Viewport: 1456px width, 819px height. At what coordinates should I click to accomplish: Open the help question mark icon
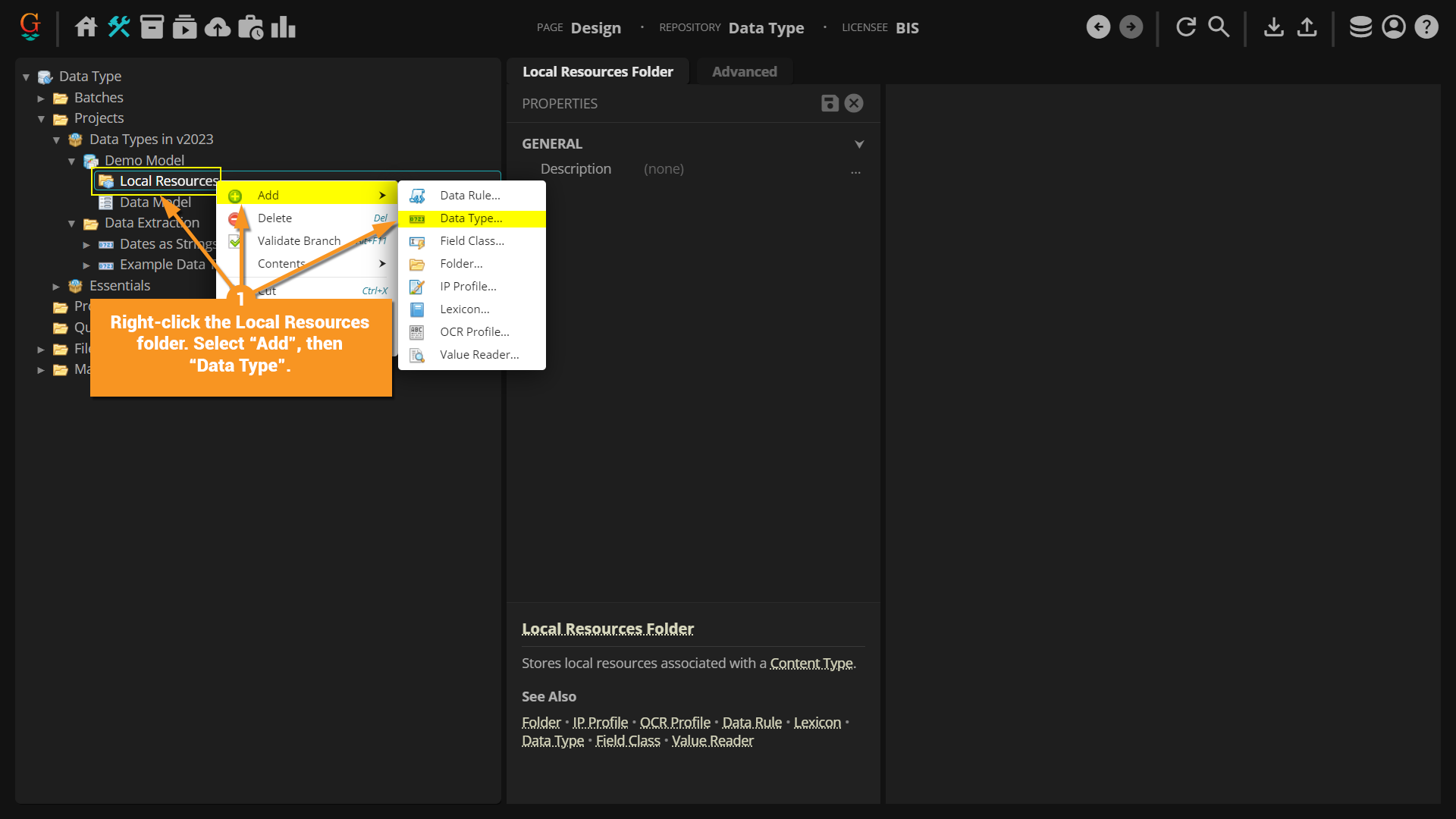pyautogui.click(x=1426, y=27)
